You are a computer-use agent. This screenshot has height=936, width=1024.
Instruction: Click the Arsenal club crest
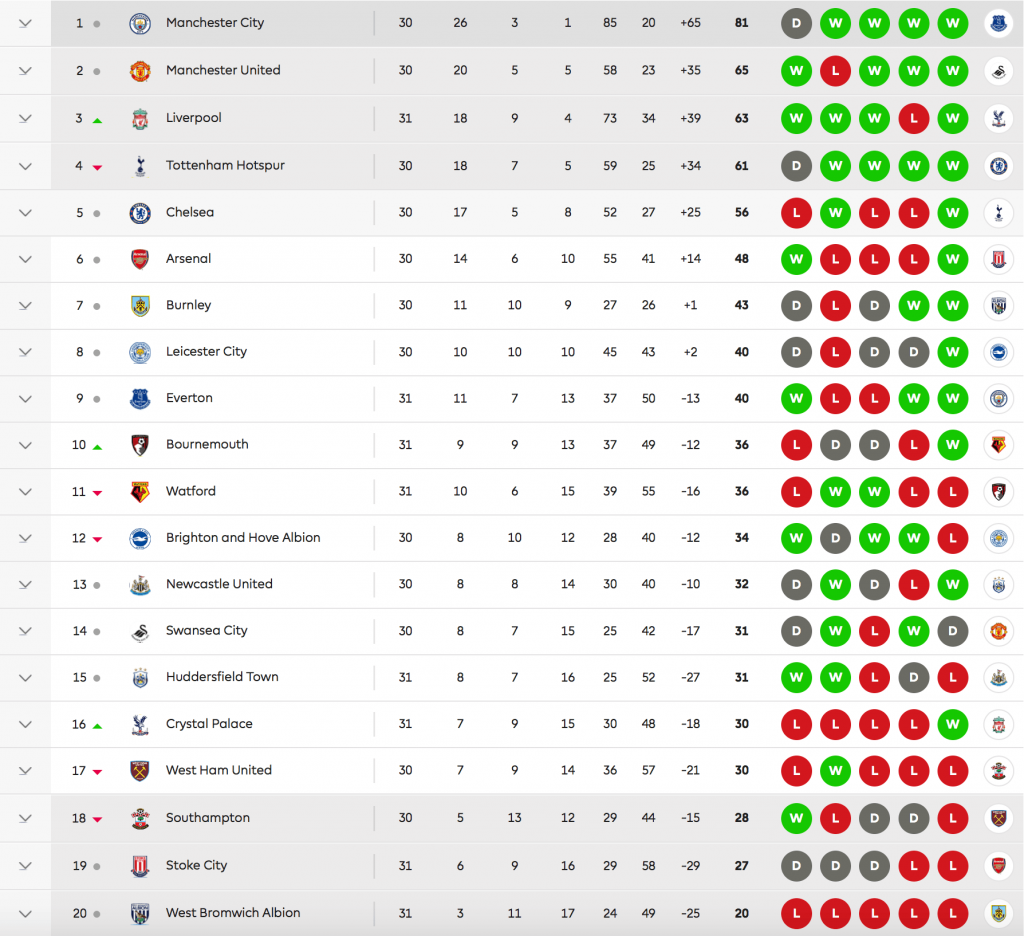pyautogui.click(x=140, y=259)
